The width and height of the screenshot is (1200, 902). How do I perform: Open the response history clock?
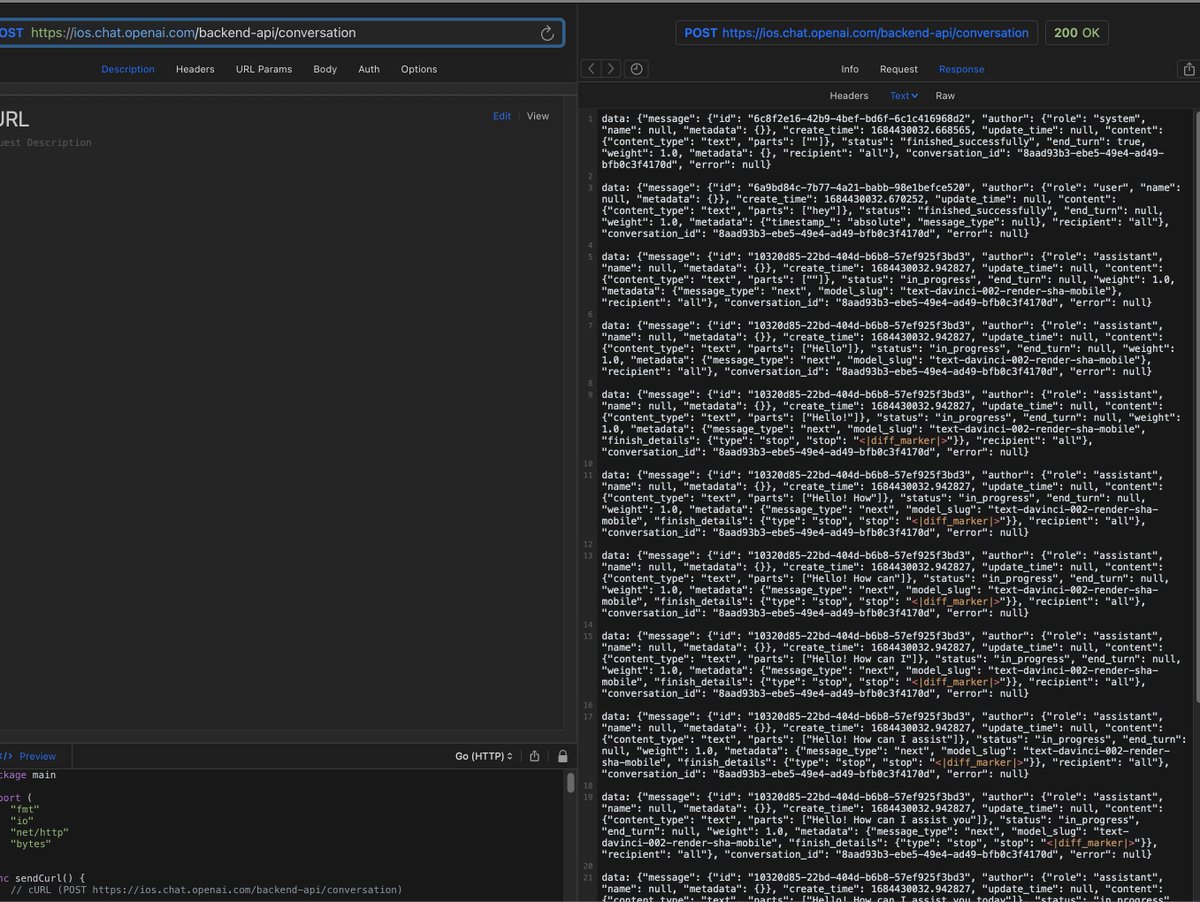[x=636, y=69]
